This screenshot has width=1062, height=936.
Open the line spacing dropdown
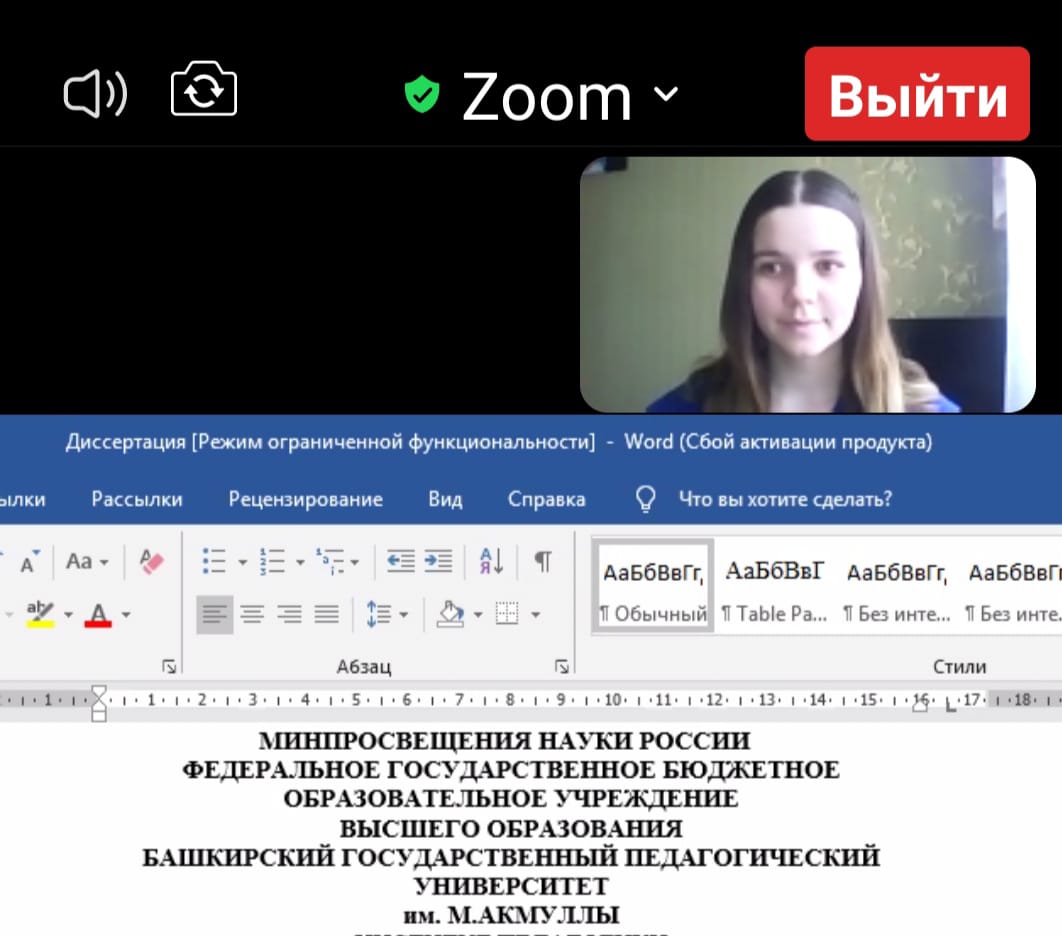tap(386, 614)
